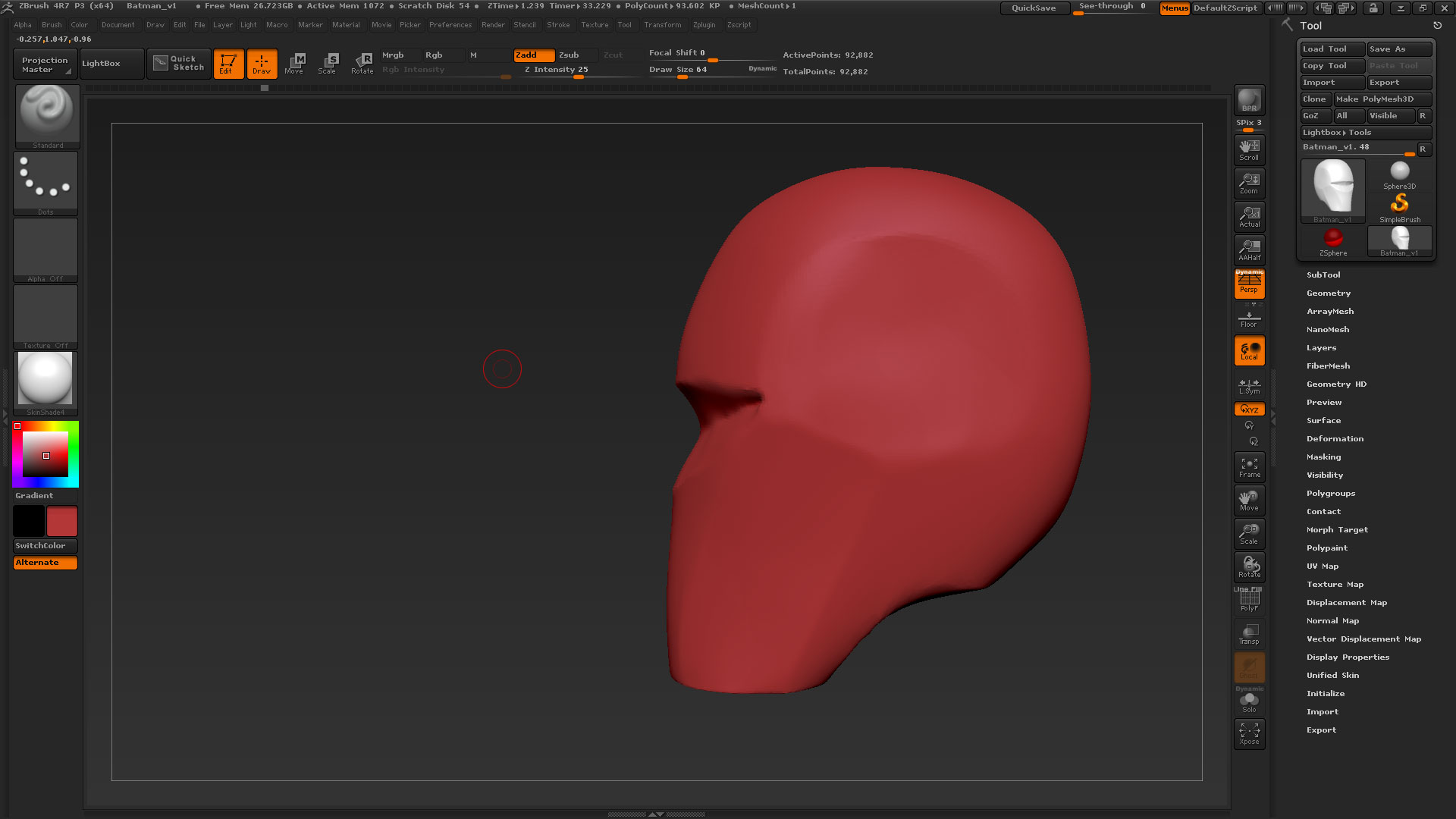Click the Frame mesh icon
The width and height of the screenshot is (1456, 819).
point(1249,467)
